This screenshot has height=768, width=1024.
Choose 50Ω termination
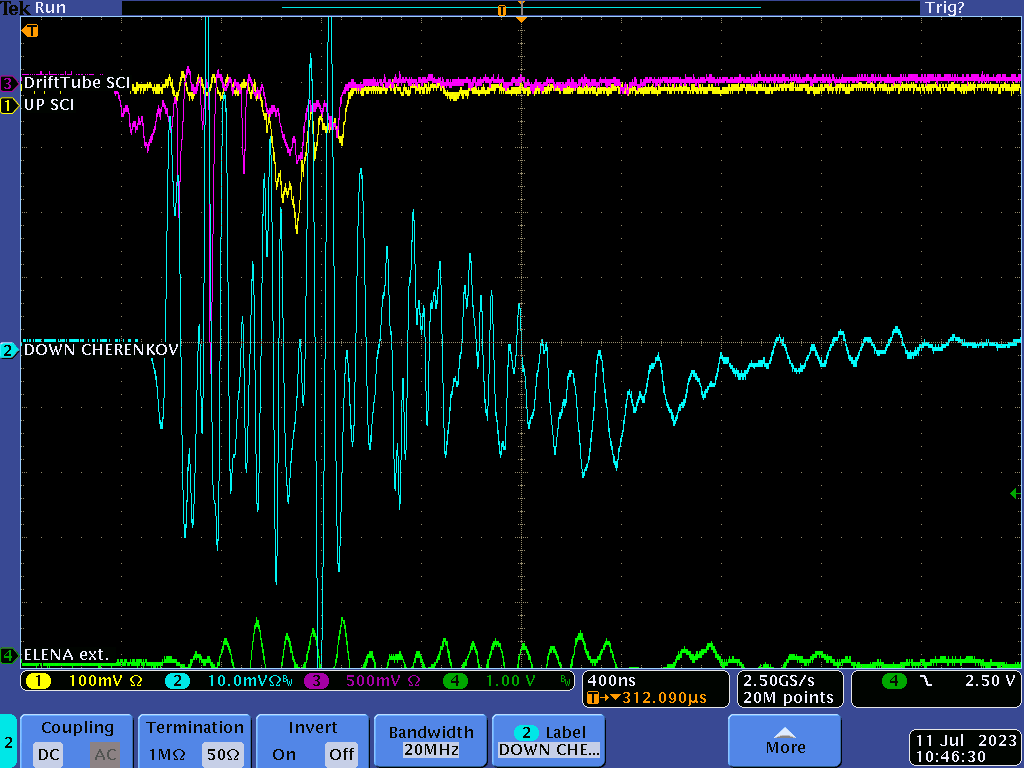222,754
